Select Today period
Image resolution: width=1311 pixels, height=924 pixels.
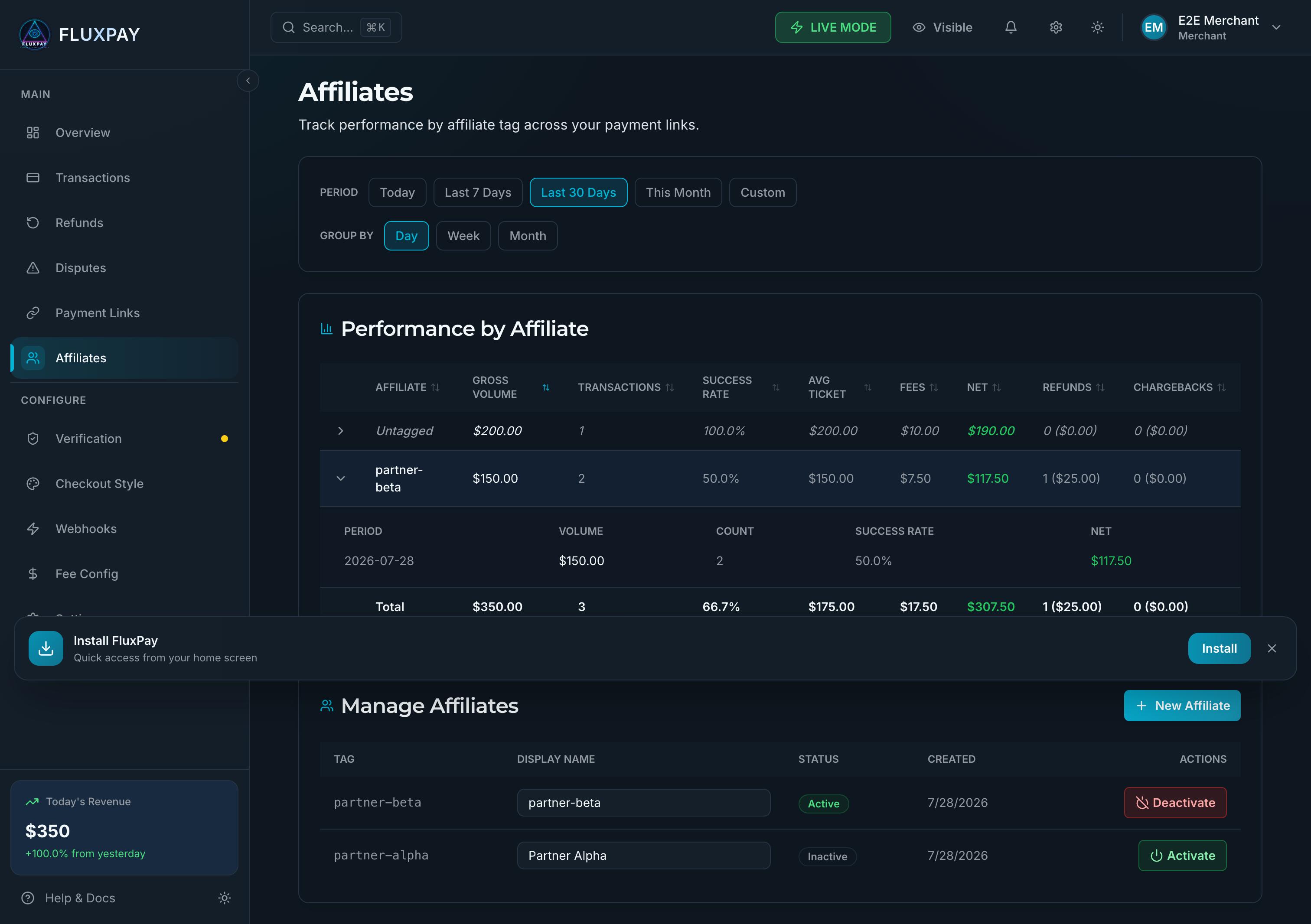pos(397,192)
